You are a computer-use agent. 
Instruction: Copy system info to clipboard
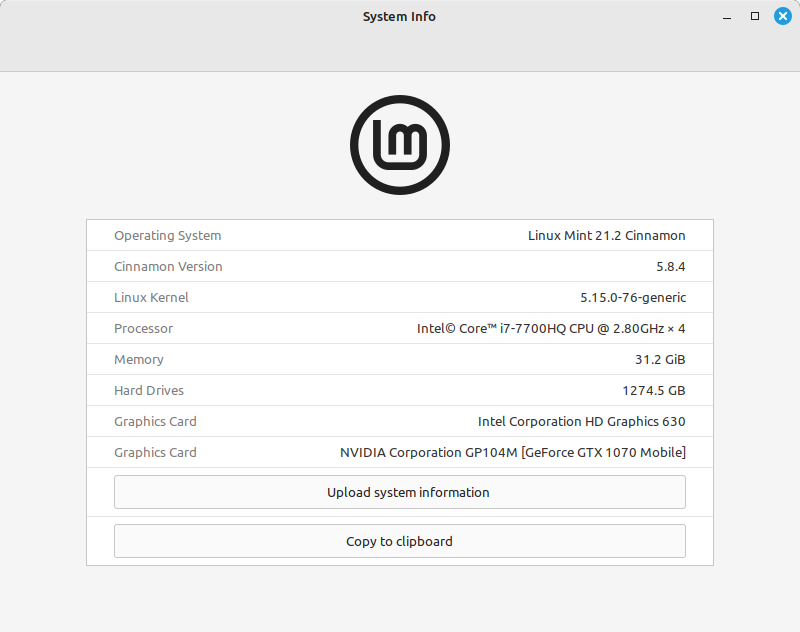tap(399, 541)
